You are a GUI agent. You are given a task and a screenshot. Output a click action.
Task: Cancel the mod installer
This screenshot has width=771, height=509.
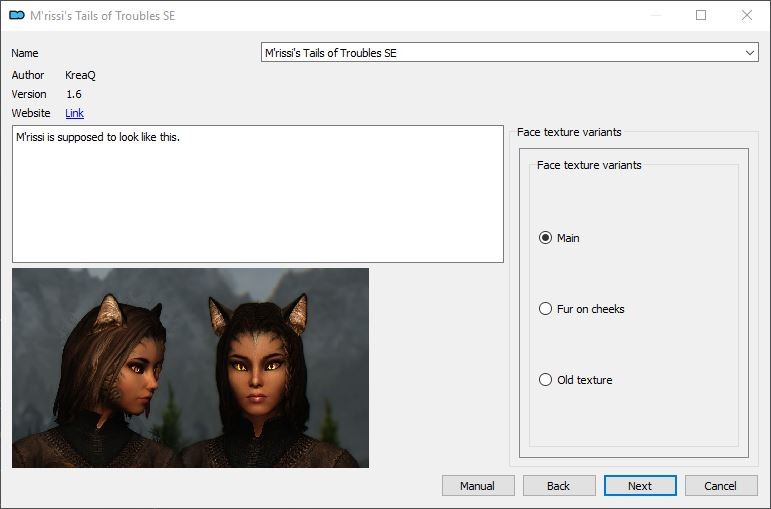721,486
